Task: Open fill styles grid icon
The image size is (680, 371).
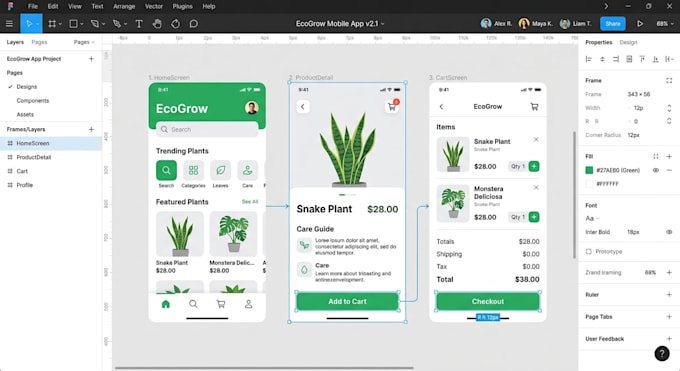Action: point(656,156)
